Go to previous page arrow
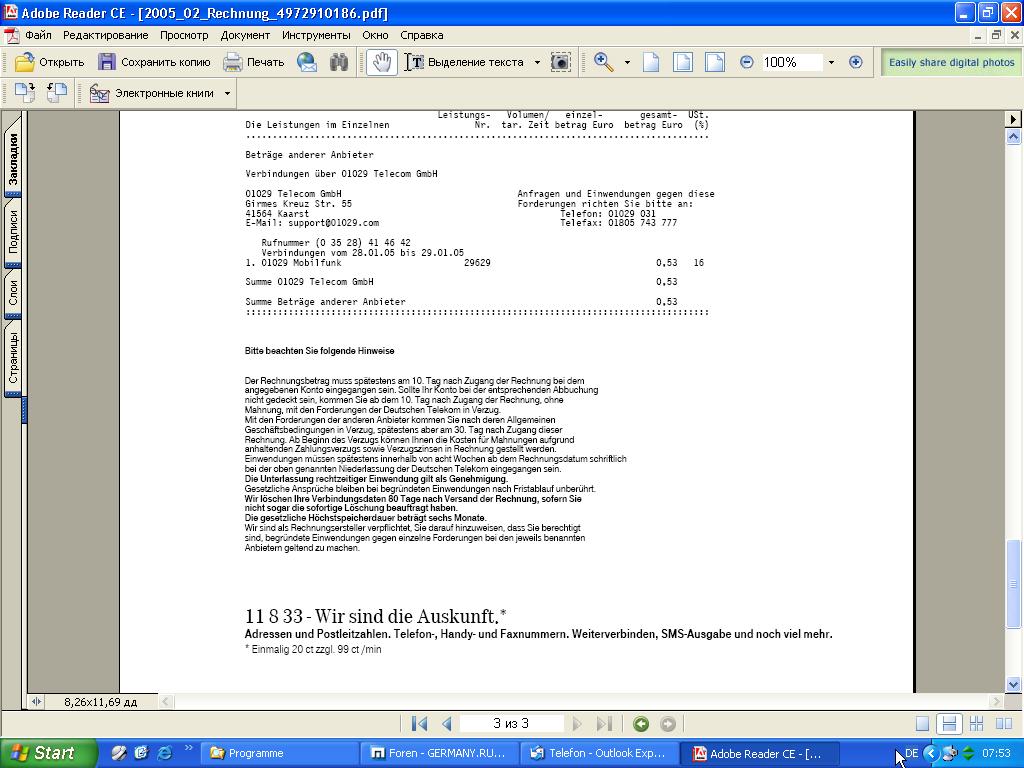Image resolution: width=1024 pixels, height=768 pixels. [447, 724]
